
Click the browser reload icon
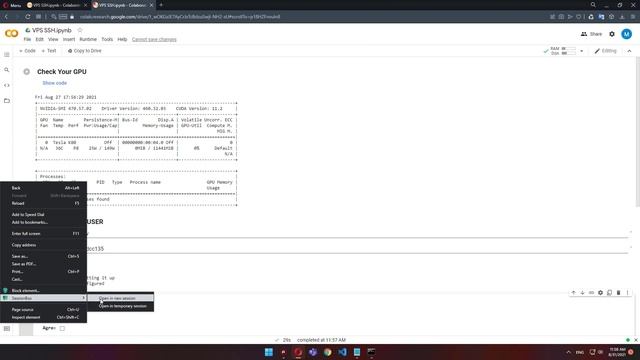point(27,17)
